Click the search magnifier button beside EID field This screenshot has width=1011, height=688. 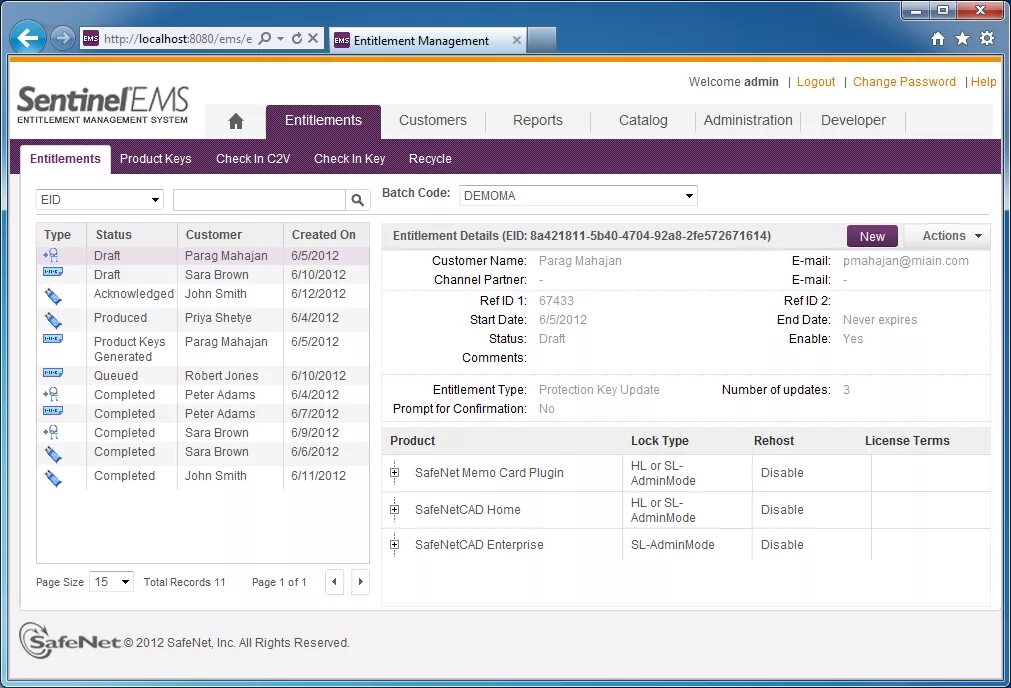[357, 200]
